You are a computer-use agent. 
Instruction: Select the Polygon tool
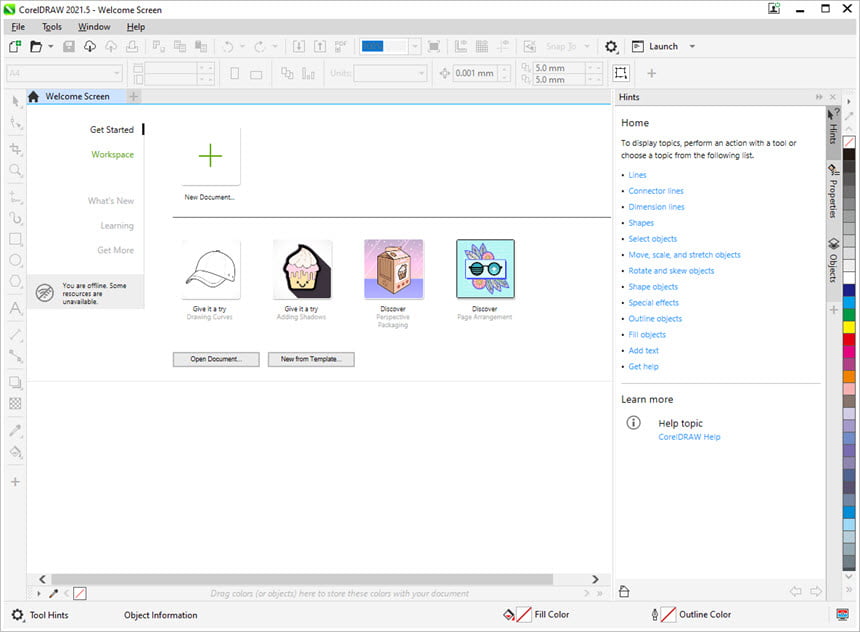tap(15, 281)
